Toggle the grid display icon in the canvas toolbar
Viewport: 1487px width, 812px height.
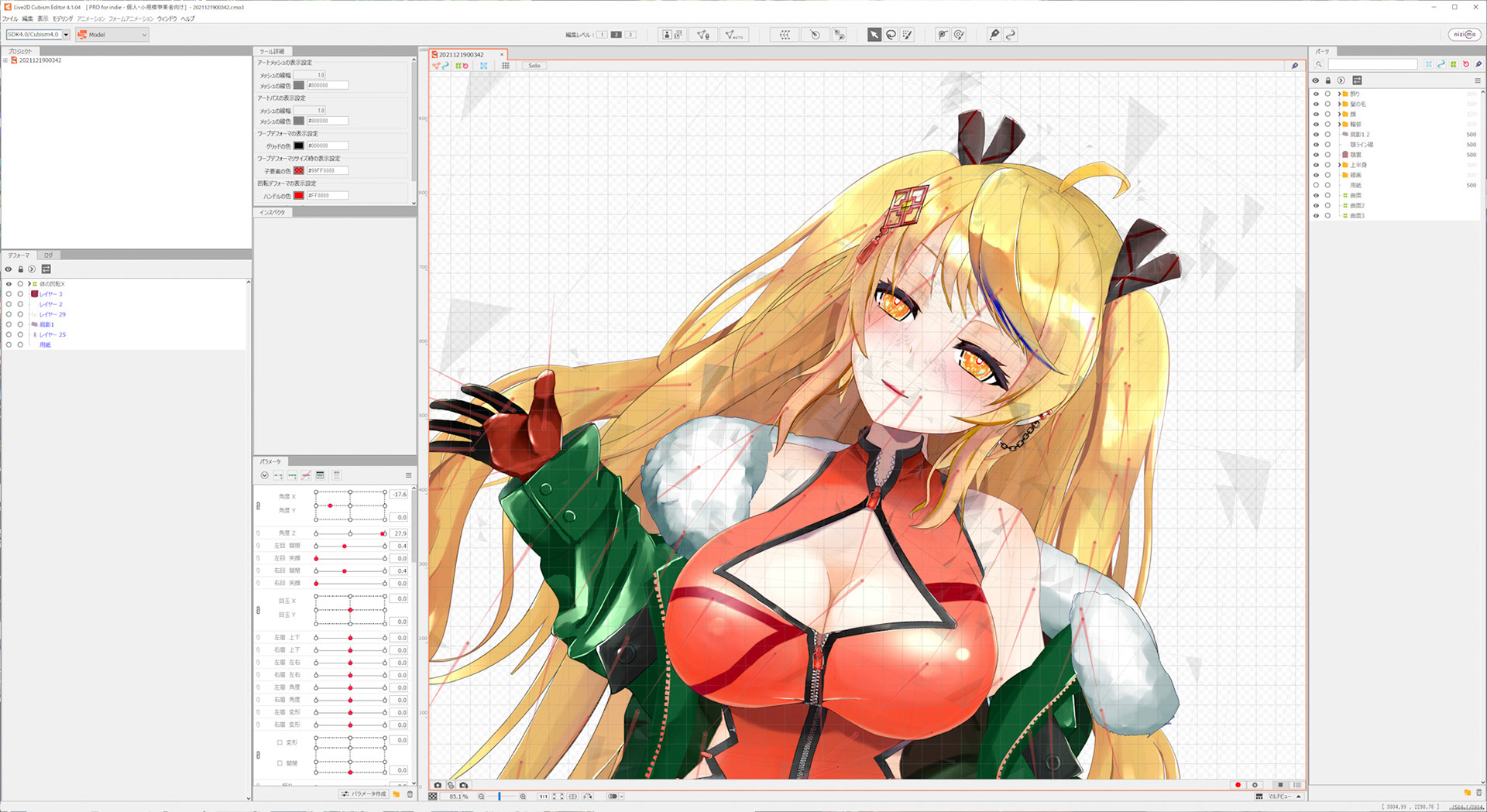[x=506, y=66]
